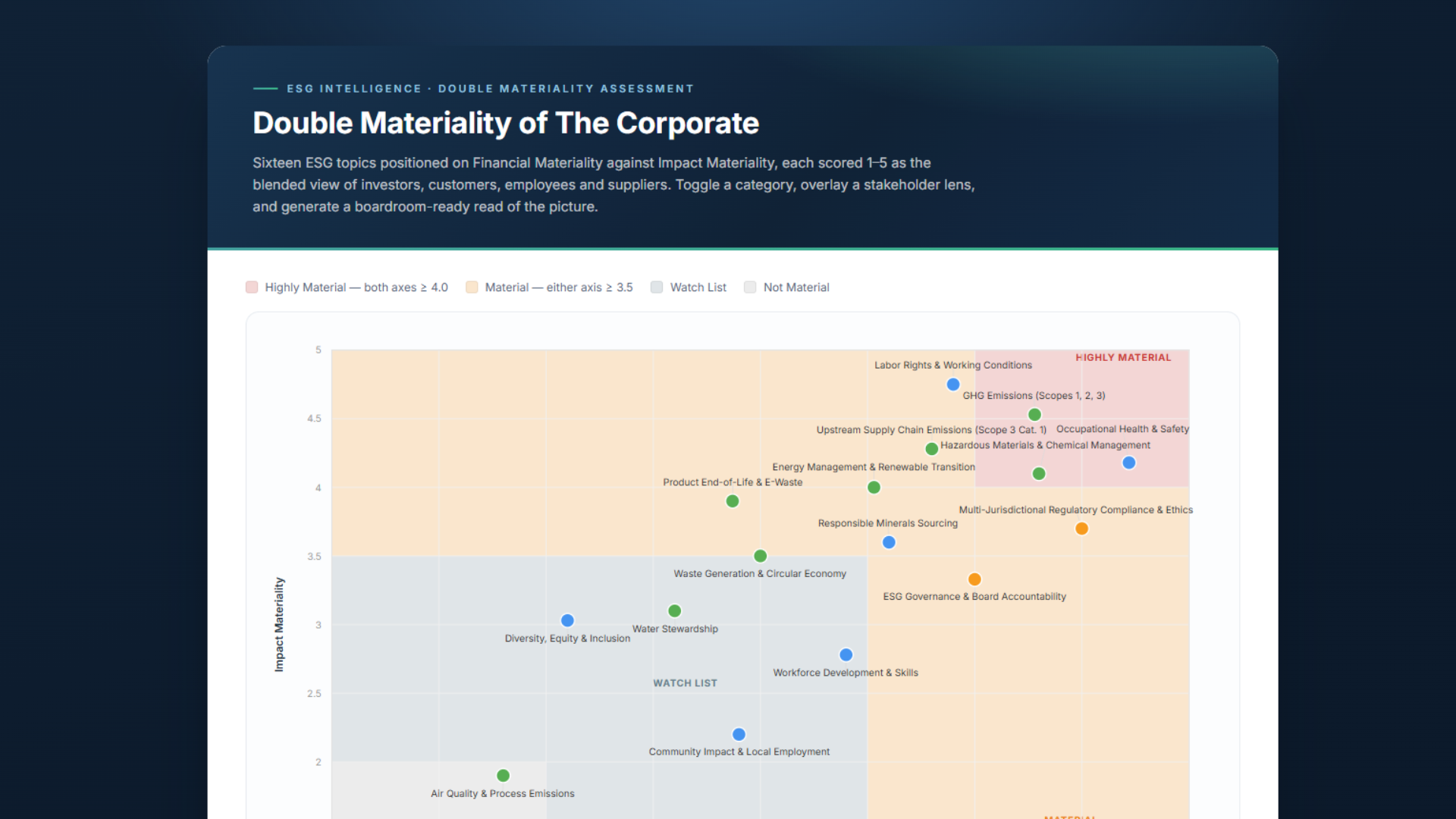Select the Product End-of-Life & E-Waste dot
Viewport: 1456px width, 819px height.
tap(733, 501)
